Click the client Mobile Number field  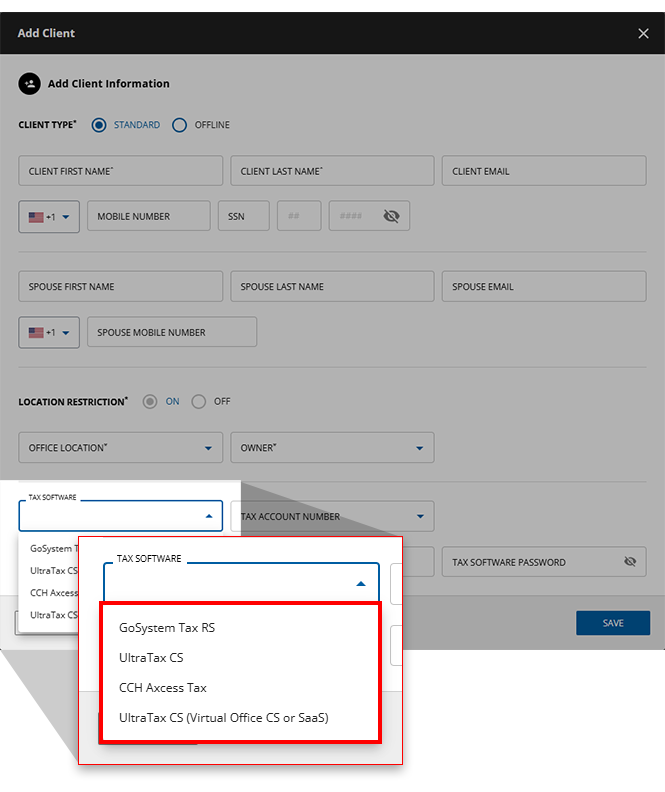(148, 216)
